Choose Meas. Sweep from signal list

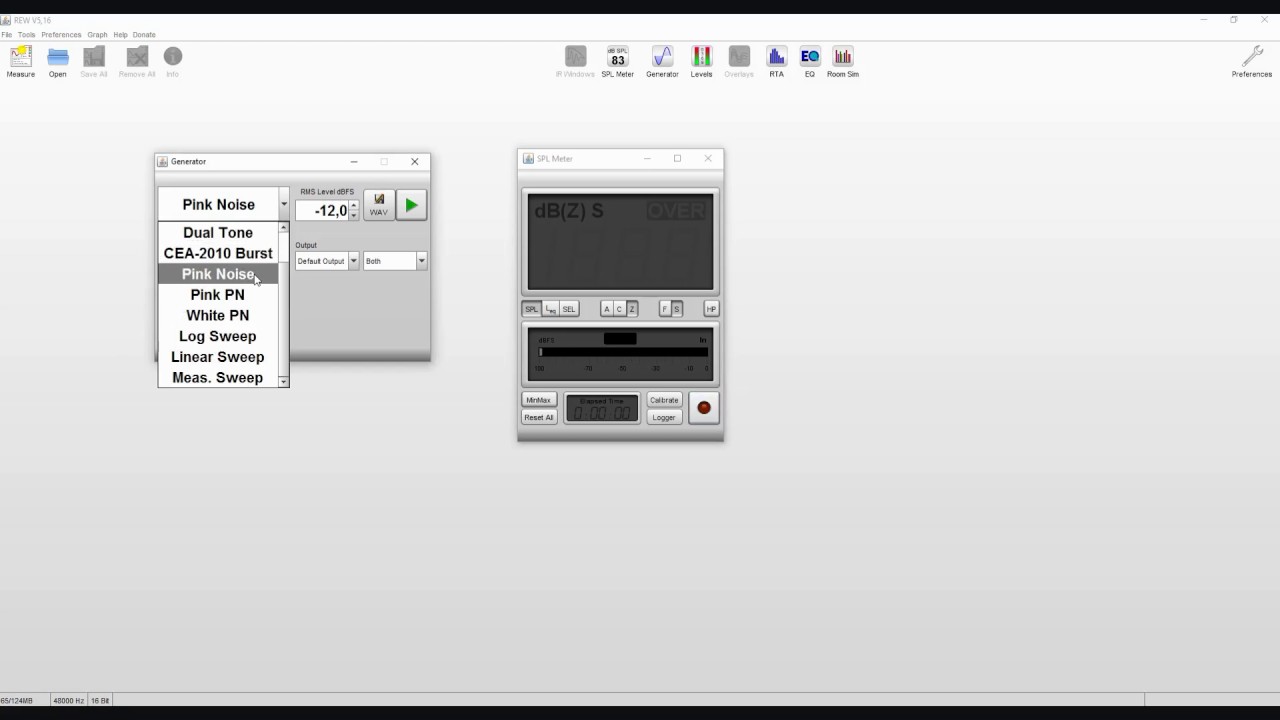pos(218,378)
